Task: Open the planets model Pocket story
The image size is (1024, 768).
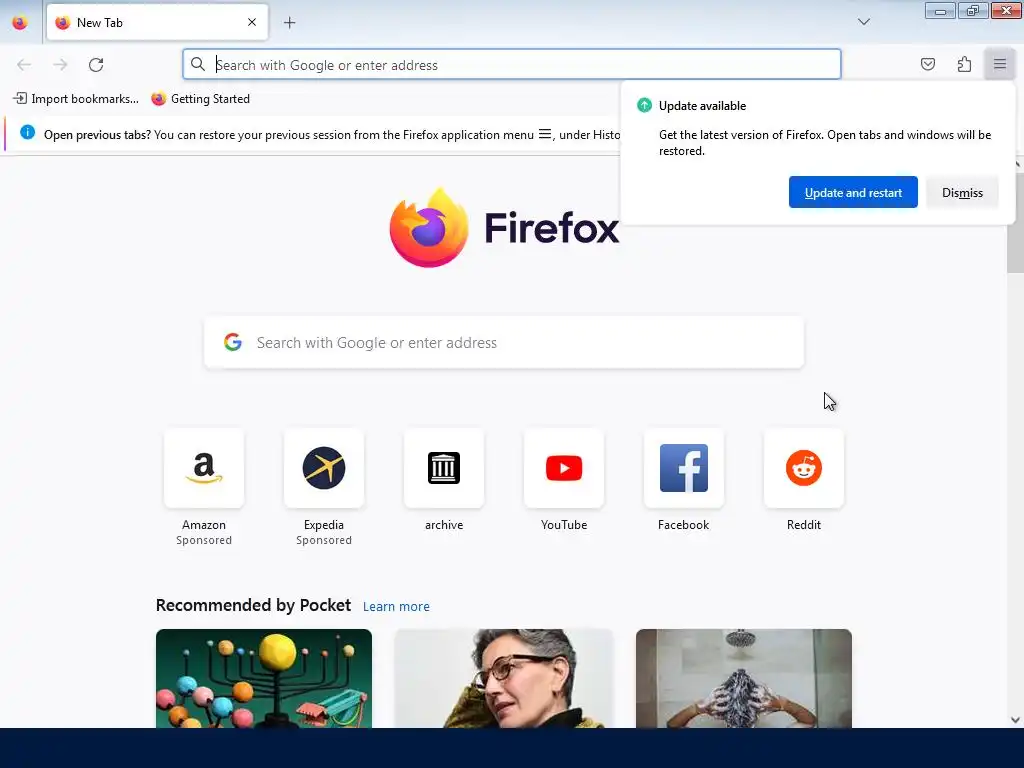Action: tap(264, 678)
